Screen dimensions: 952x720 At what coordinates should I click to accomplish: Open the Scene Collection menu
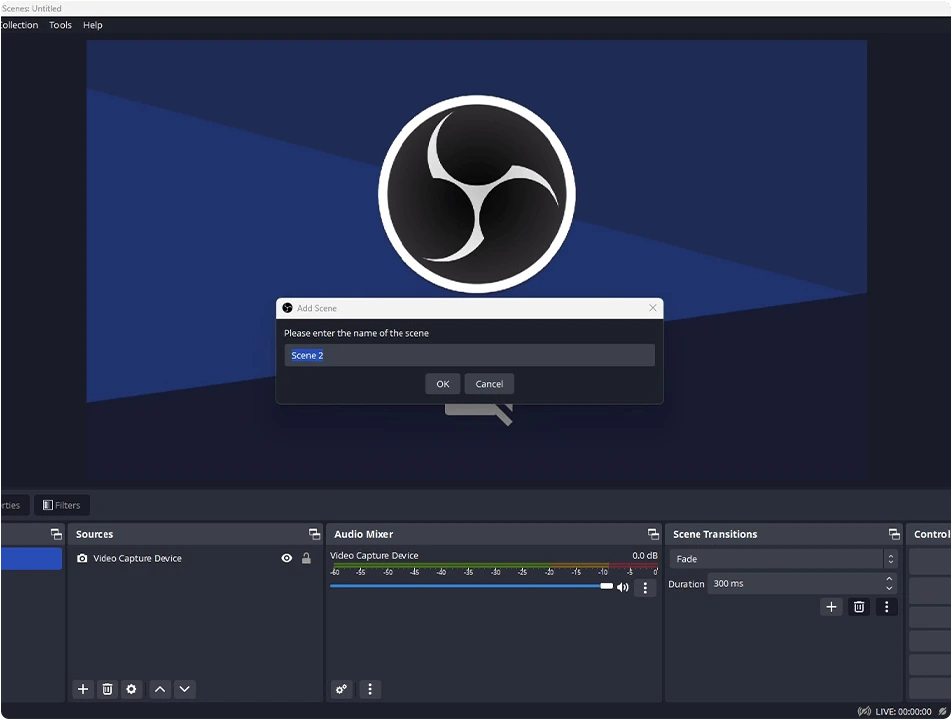(19, 25)
